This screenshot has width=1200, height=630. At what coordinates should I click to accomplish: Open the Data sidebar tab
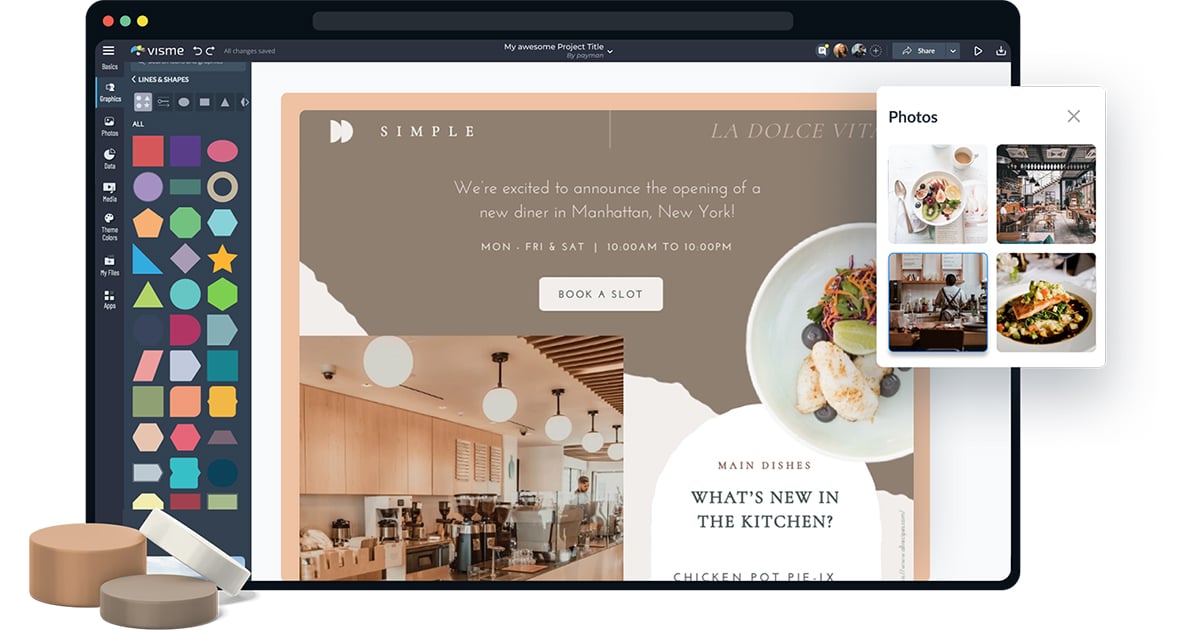(109, 159)
